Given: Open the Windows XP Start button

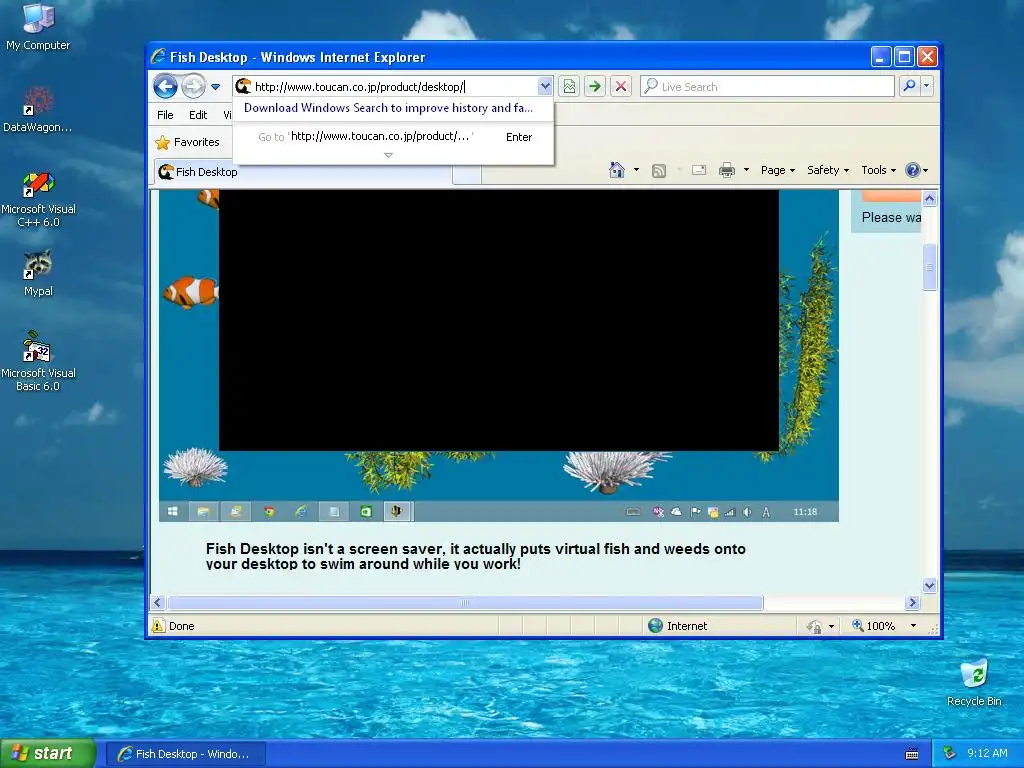Looking at the screenshot, I should pos(48,753).
